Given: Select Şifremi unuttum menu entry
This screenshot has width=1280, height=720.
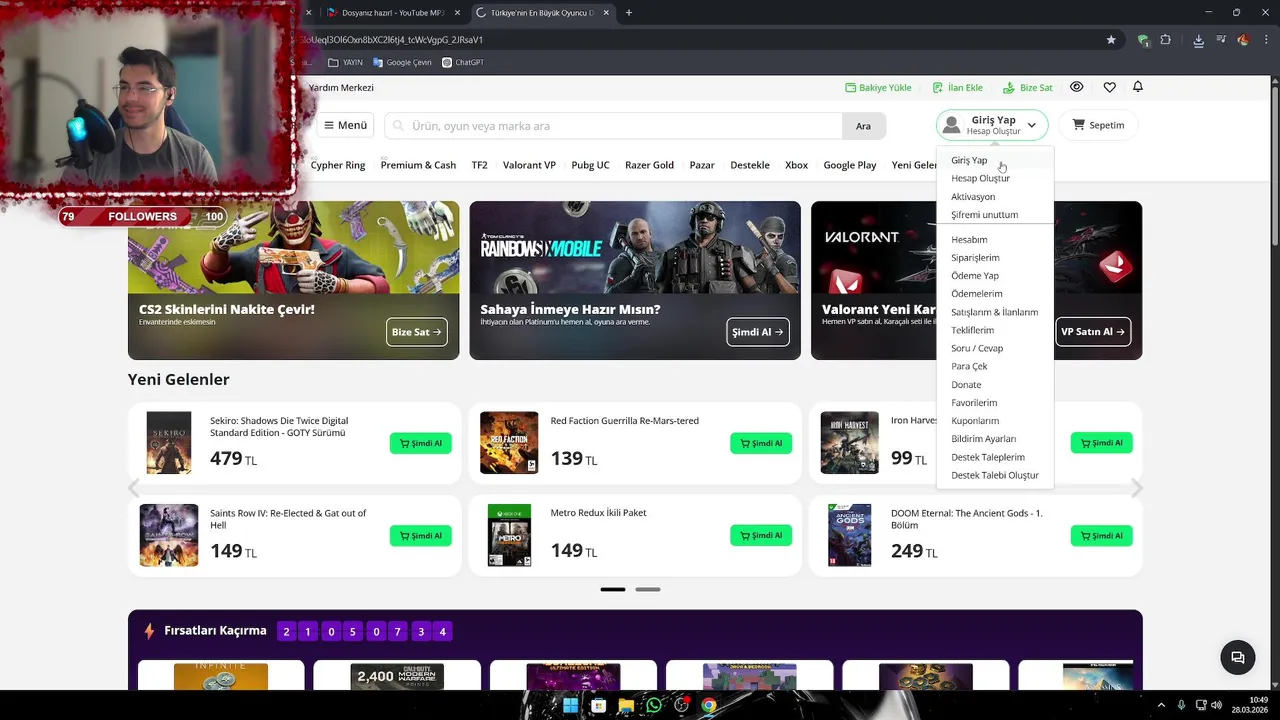Looking at the screenshot, I should pyautogui.click(x=984, y=215).
